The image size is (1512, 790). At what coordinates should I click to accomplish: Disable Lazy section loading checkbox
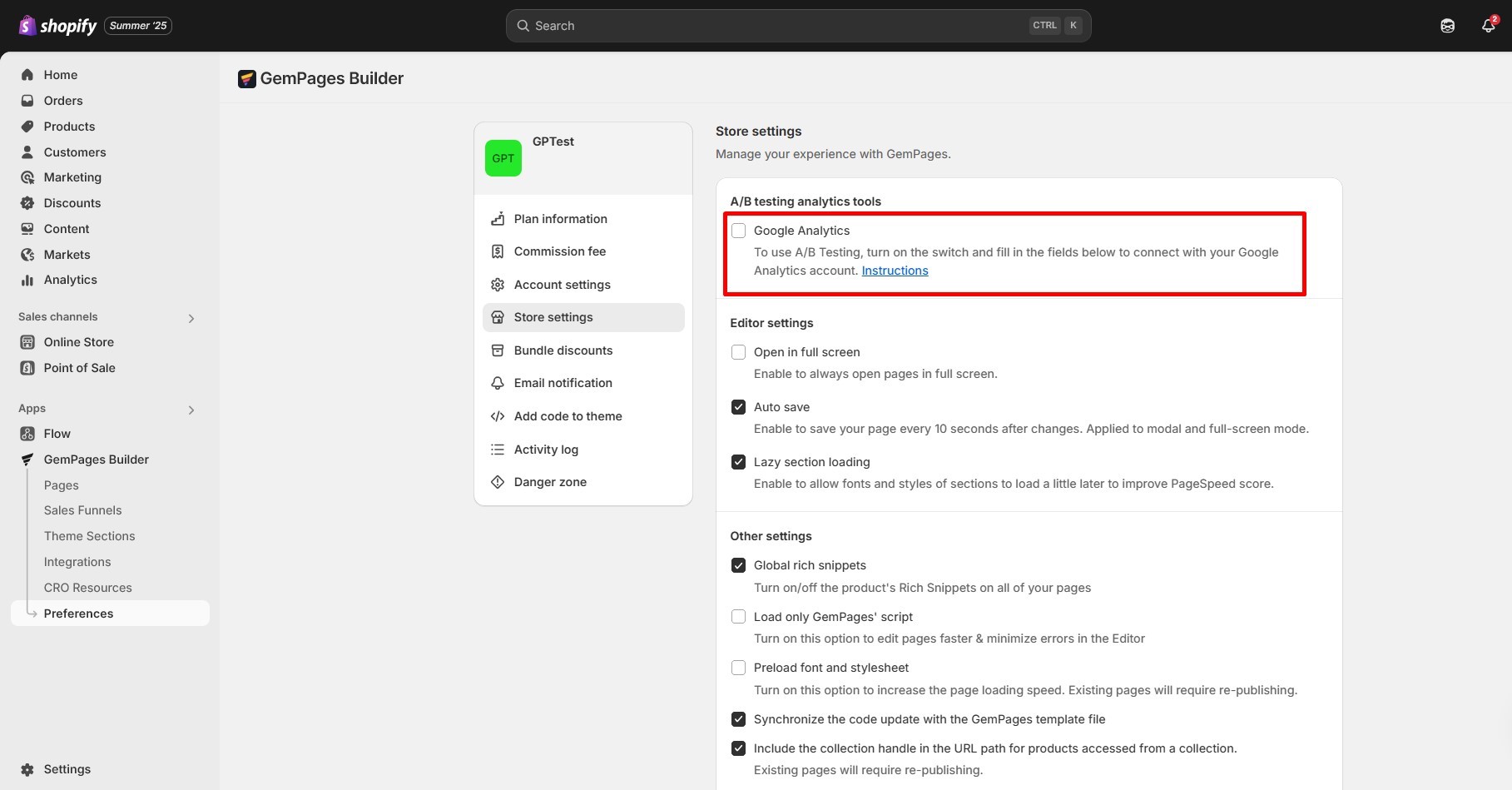pos(738,462)
